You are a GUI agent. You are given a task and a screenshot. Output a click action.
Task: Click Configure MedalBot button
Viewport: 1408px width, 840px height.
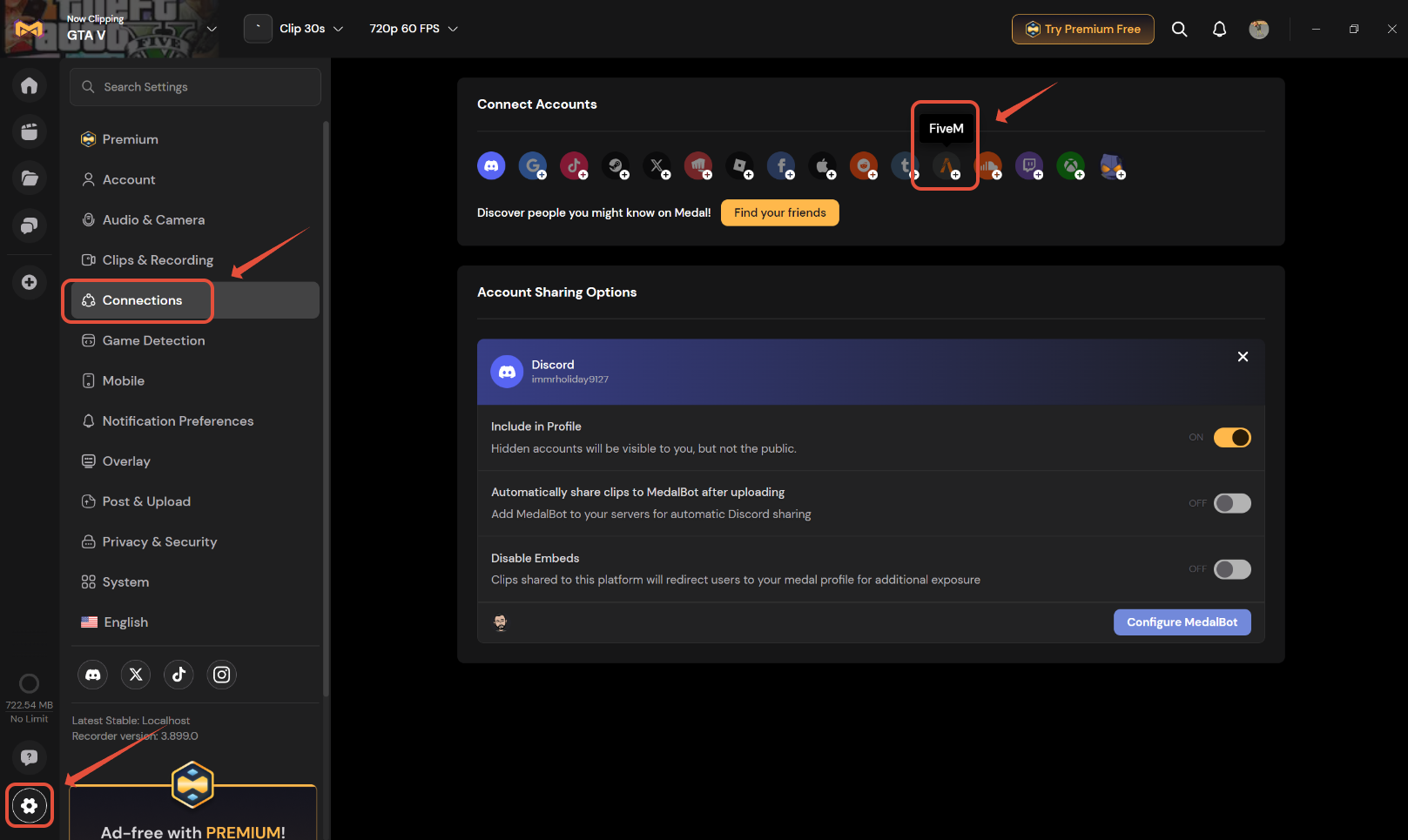click(1182, 622)
